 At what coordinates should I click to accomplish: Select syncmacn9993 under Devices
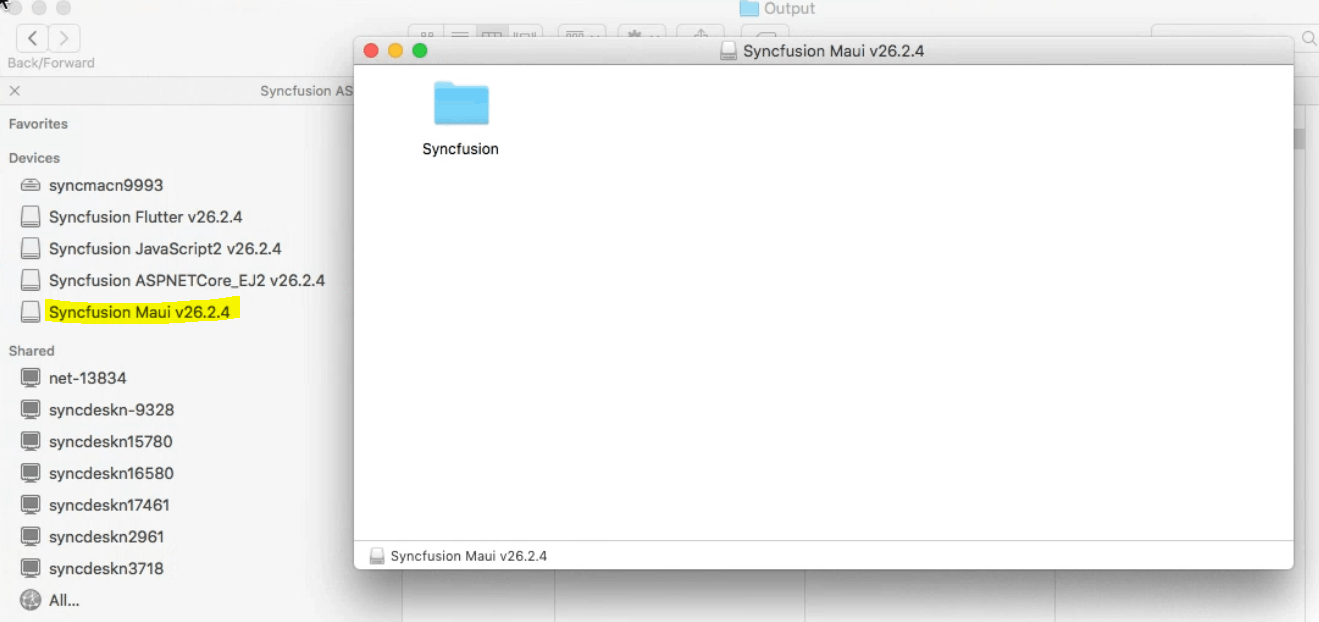coord(106,185)
